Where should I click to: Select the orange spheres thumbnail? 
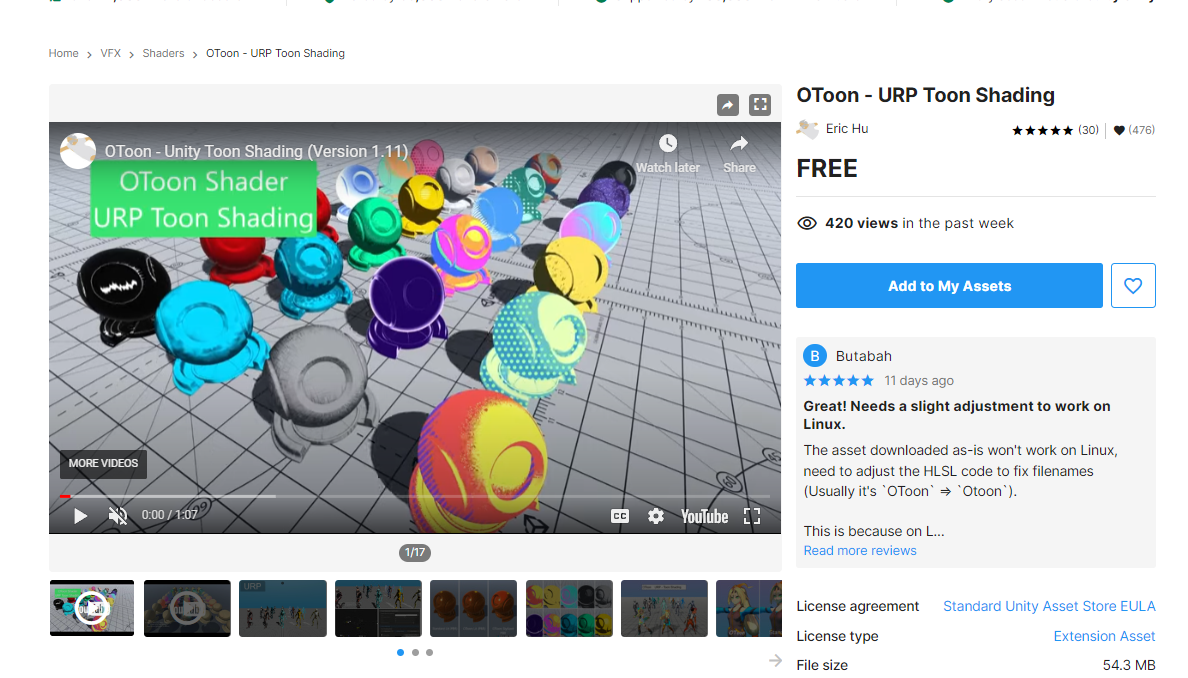pos(473,608)
